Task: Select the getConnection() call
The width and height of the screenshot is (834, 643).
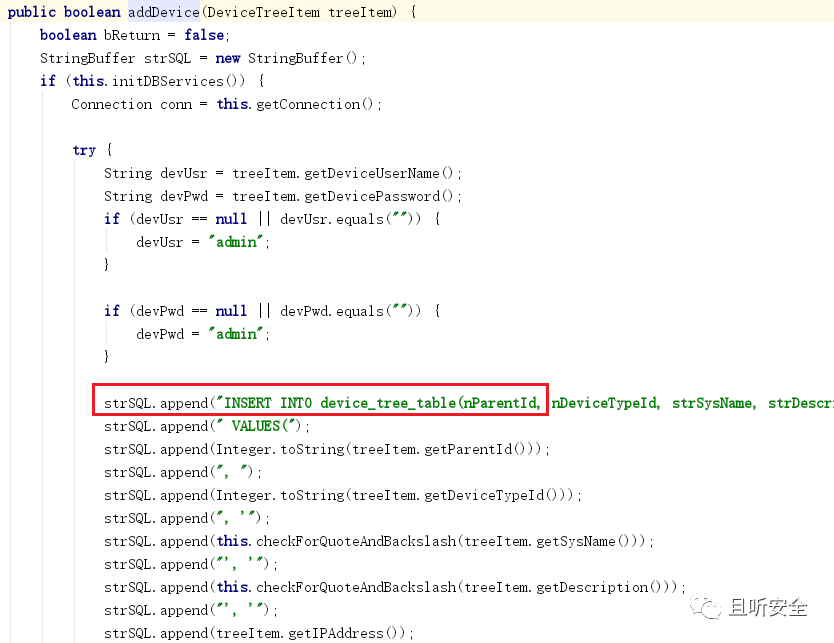Action: tap(314, 104)
